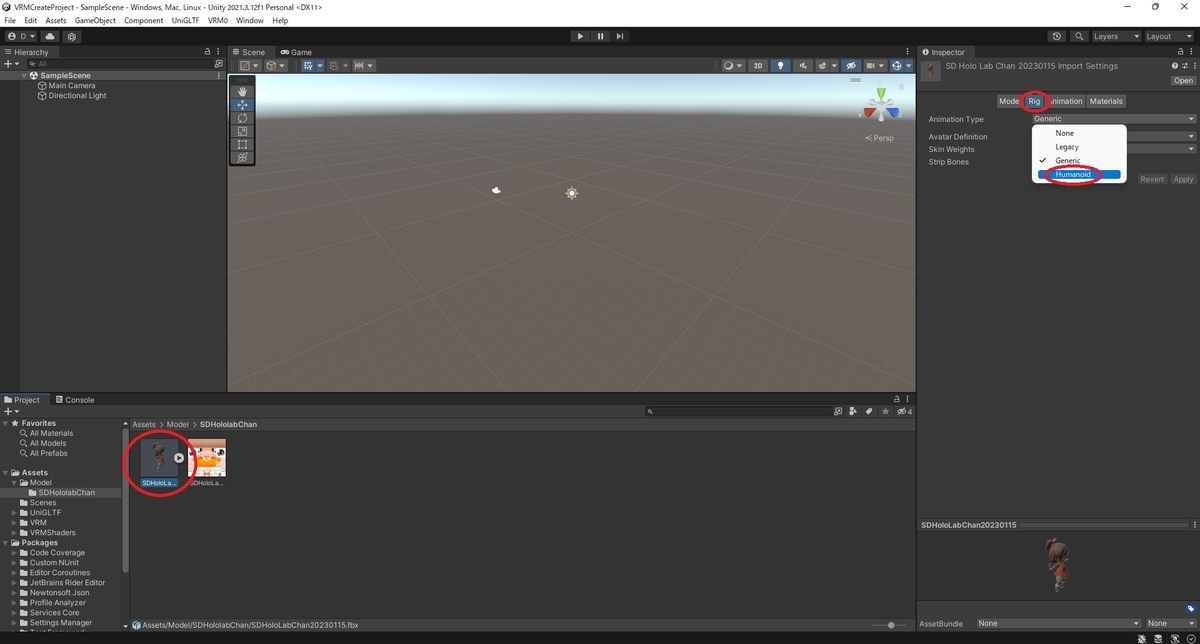Viewport: 1200px width, 644px height.
Task: Click the Scene orientation gizmo
Action: point(880,105)
